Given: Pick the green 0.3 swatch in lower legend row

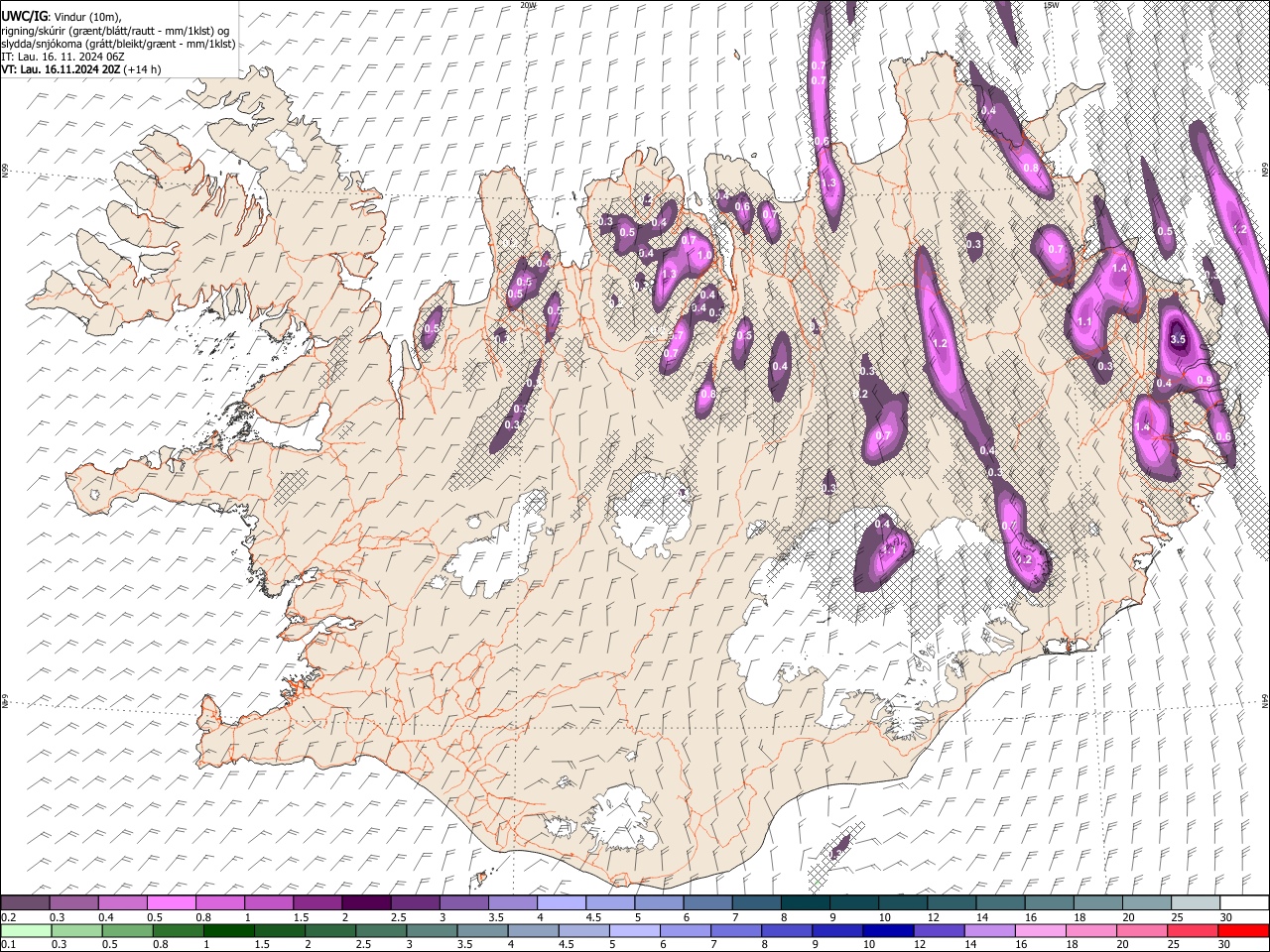Looking at the screenshot, I should click(75, 930).
